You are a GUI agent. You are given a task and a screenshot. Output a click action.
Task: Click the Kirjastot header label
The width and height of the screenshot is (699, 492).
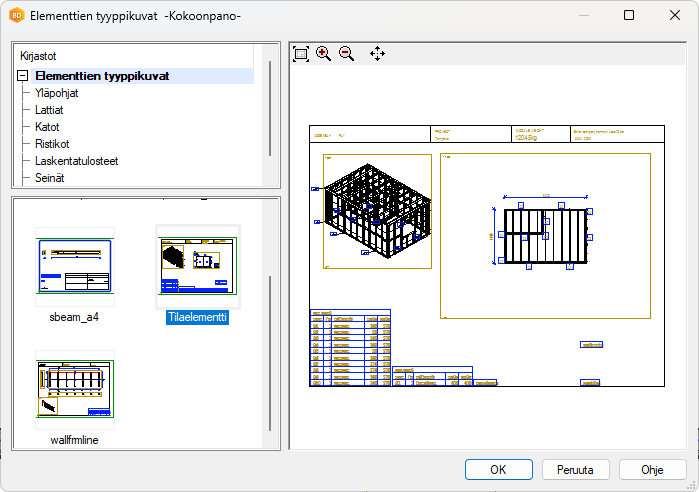(38, 56)
